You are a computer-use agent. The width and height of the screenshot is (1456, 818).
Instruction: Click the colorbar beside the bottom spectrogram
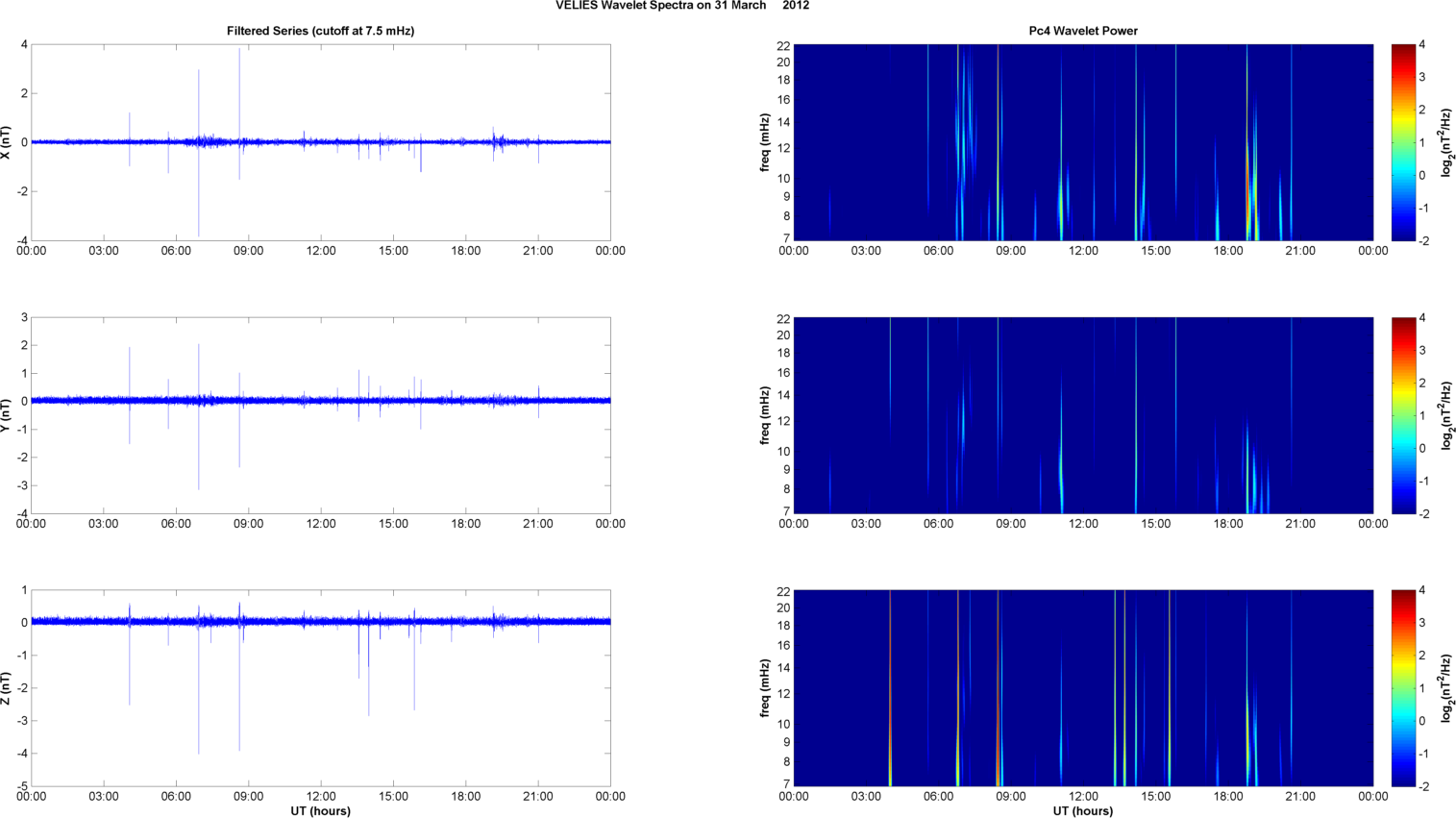[1403, 688]
